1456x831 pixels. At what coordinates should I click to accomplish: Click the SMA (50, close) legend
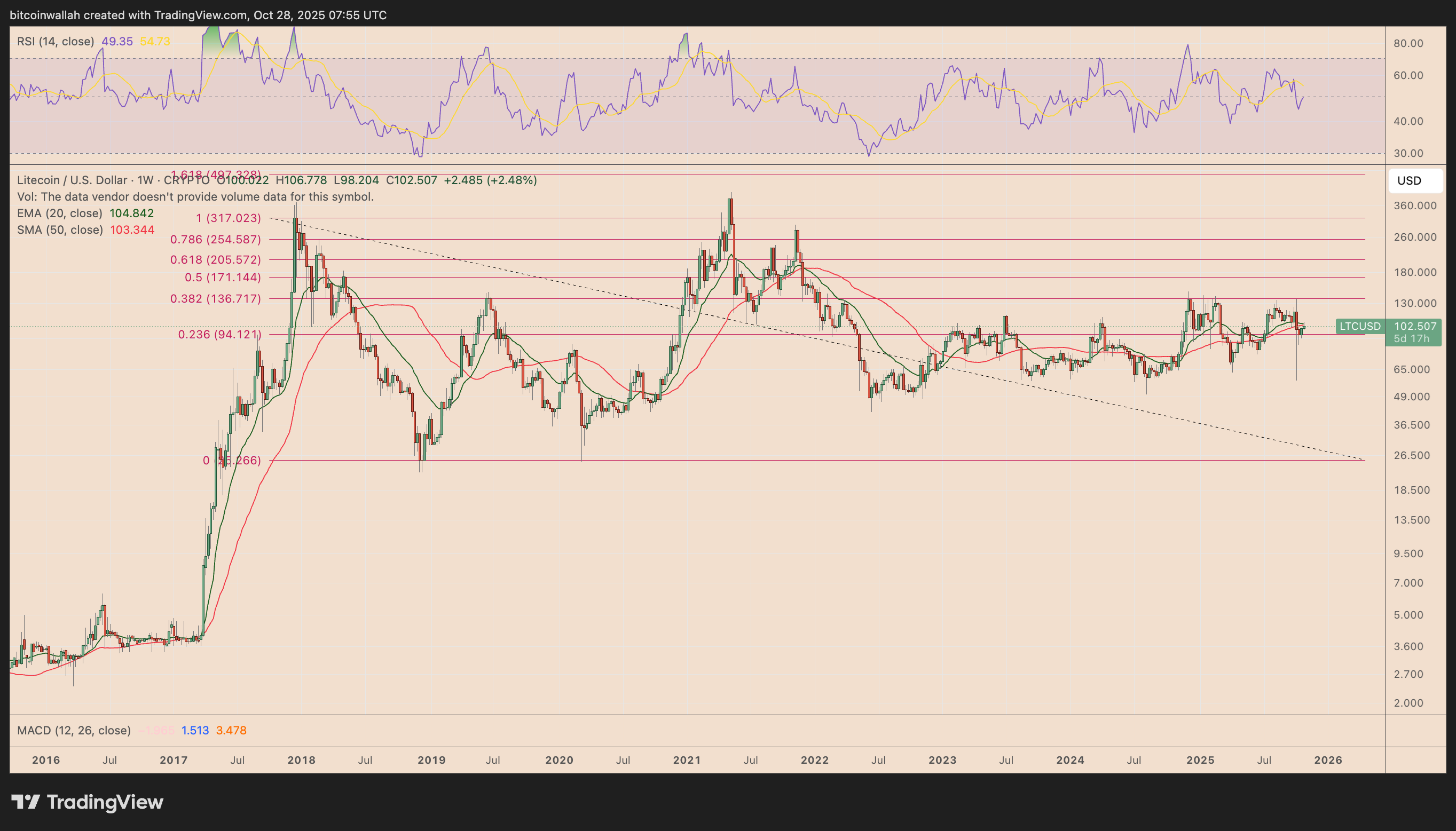click(59, 229)
